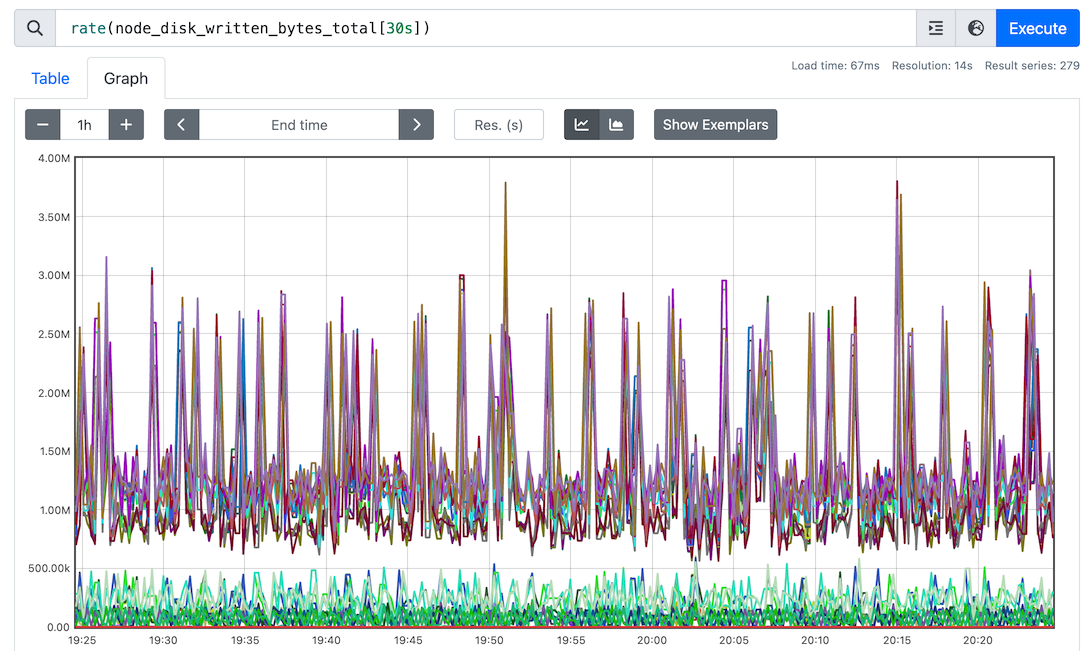Step End time backward with left chevron
Screen dimensions: 1092x651
click(x=181, y=125)
